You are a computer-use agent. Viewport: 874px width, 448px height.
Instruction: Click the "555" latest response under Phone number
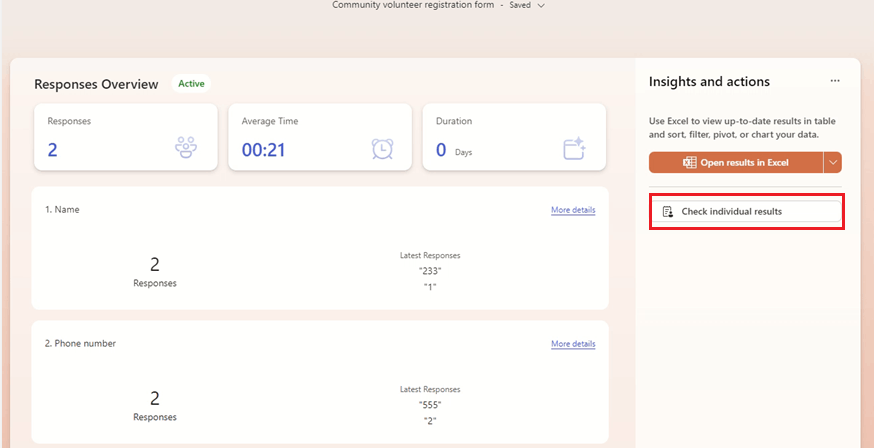[x=430, y=405]
